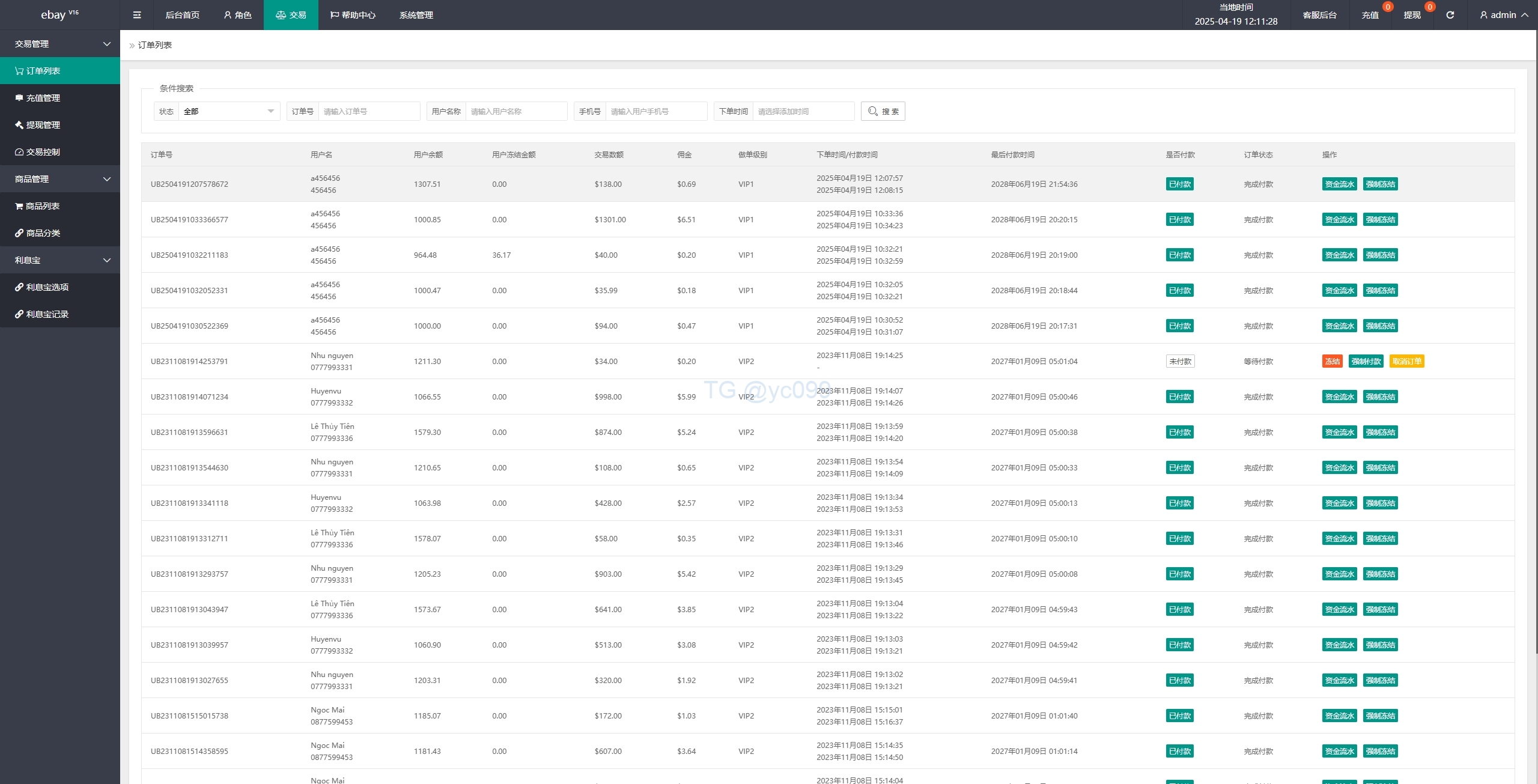This screenshot has width=1538, height=784.
Task: Open the 状态 全部 dropdown
Action: pyautogui.click(x=228, y=111)
